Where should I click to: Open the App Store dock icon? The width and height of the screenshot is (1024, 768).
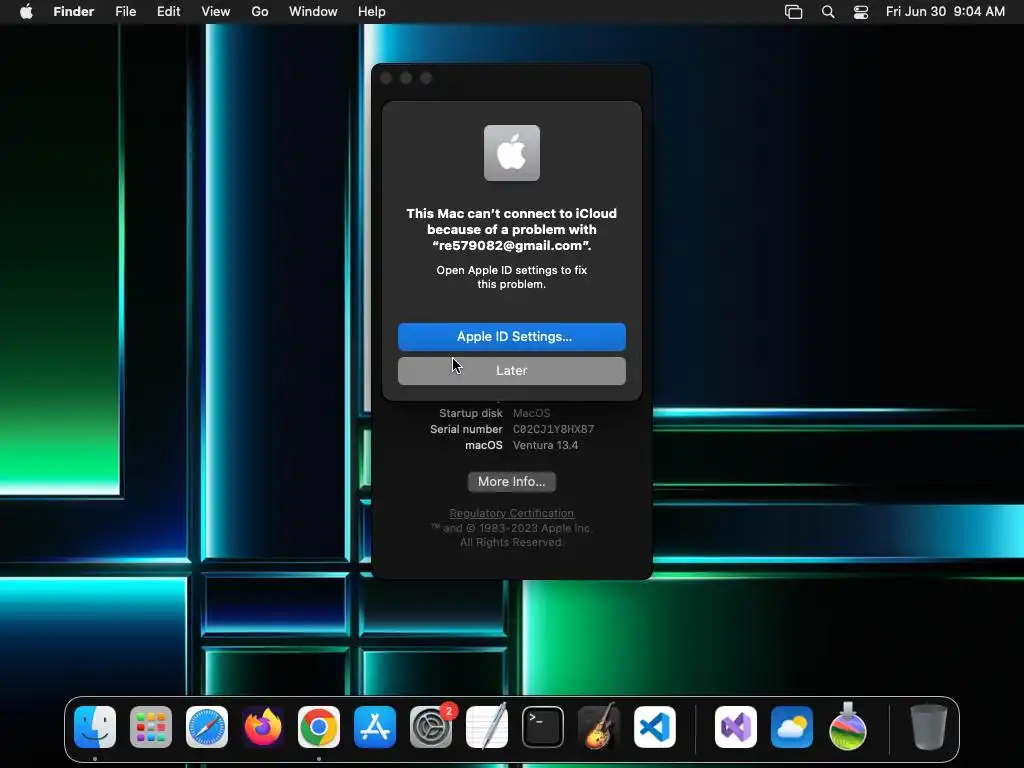[375, 727]
